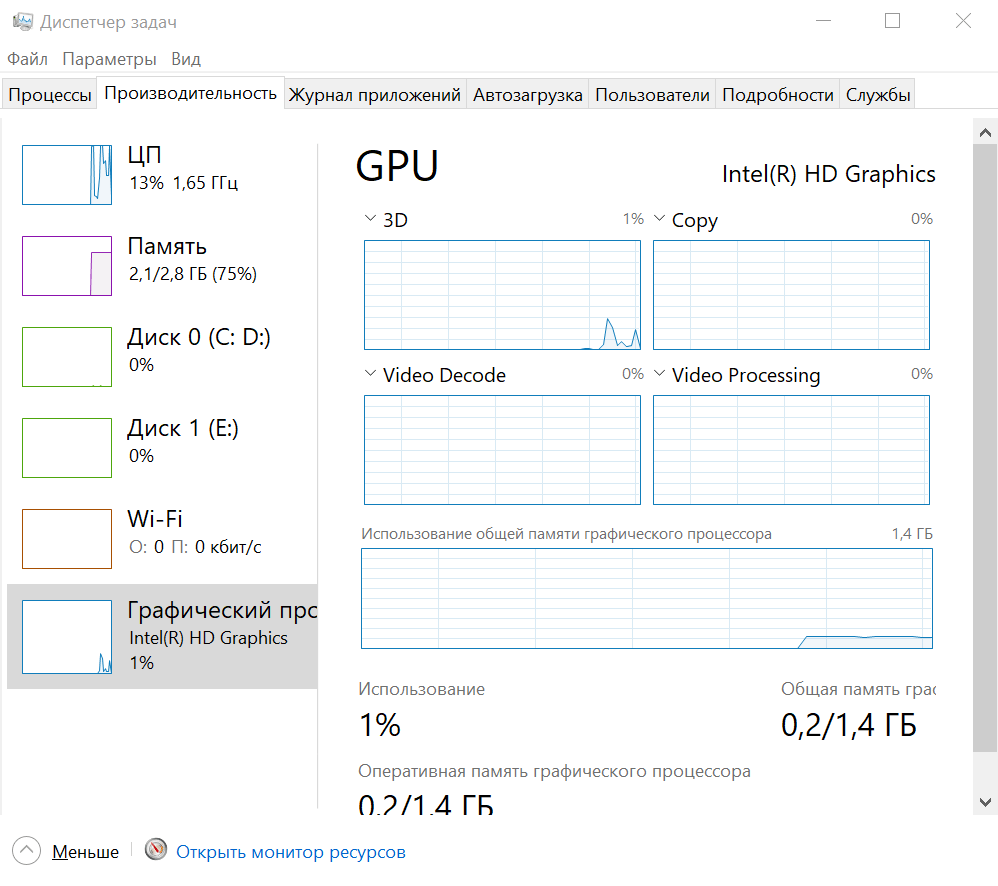Expand the 3D engine dropdown

[x=370, y=218]
